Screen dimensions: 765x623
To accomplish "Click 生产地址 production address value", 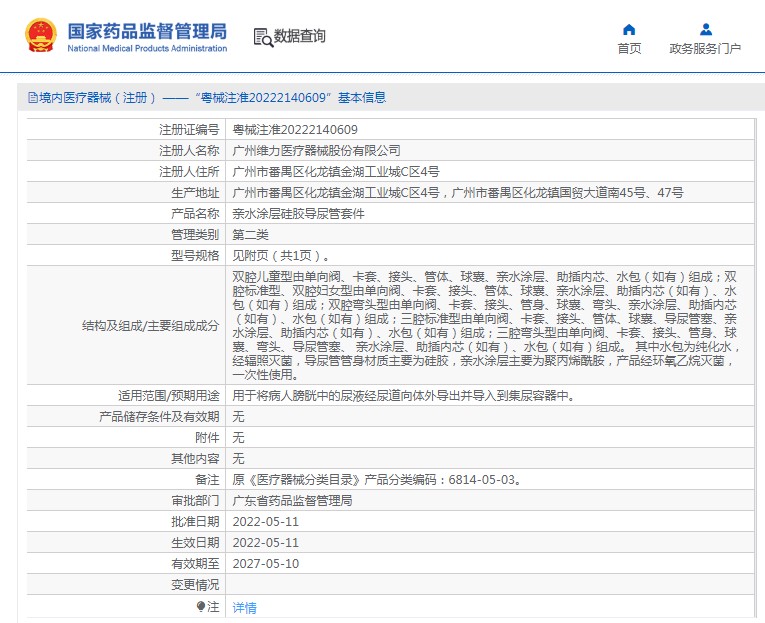I will [458, 193].
